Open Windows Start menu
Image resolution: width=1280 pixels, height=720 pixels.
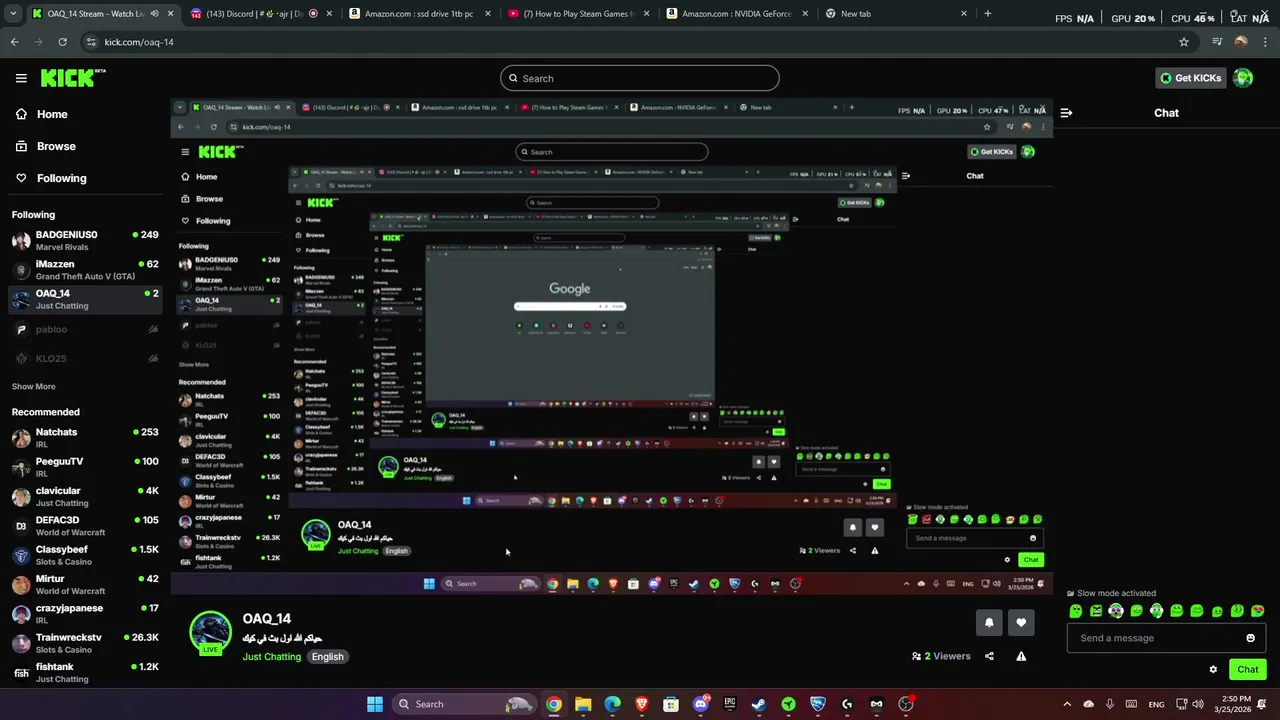tap(375, 704)
